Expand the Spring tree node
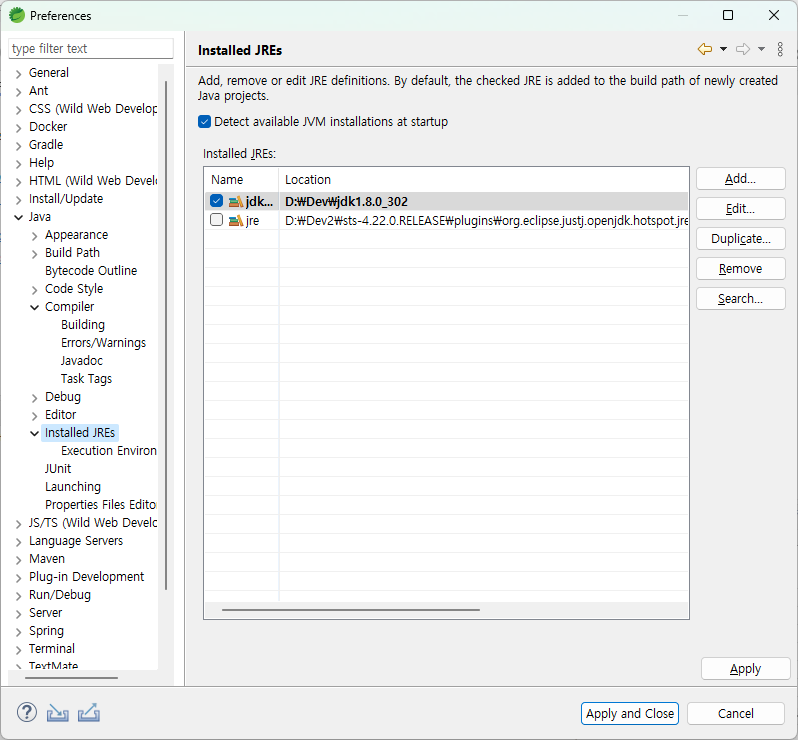This screenshot has height=740, width=798. point(18,632)
